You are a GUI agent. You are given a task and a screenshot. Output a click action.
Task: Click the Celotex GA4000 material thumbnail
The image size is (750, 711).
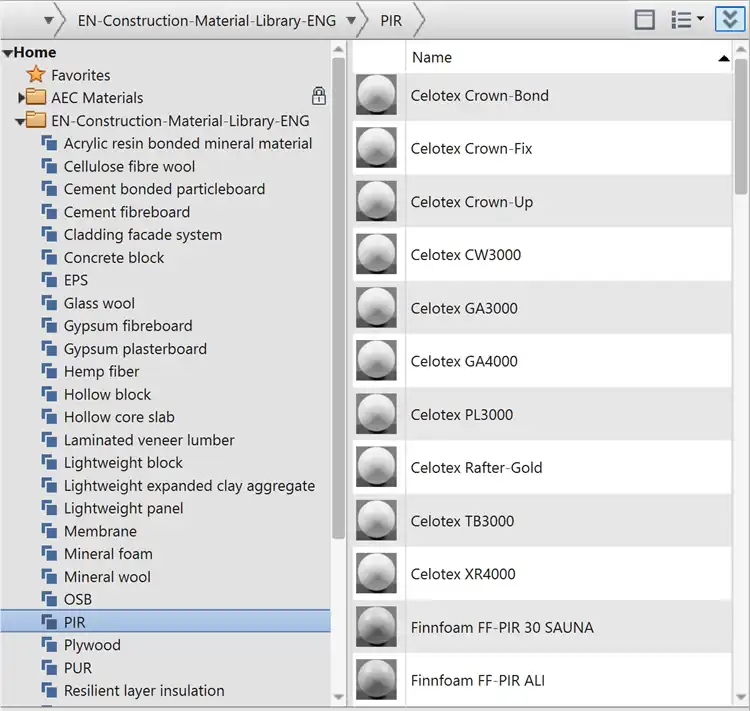click(x=376, y=361)
